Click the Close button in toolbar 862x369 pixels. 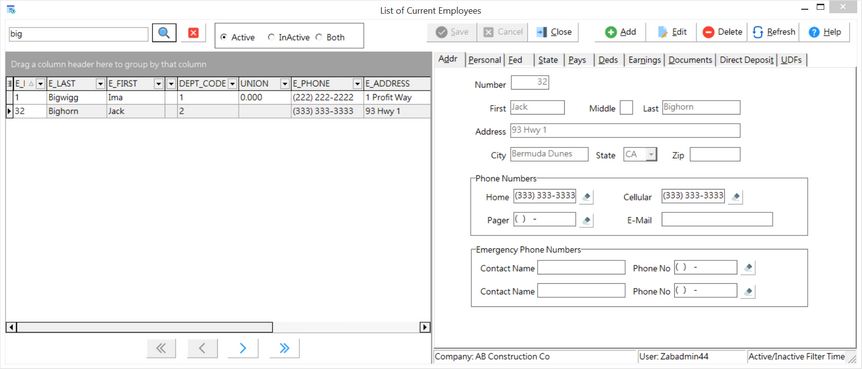click(x=554, y=32)
